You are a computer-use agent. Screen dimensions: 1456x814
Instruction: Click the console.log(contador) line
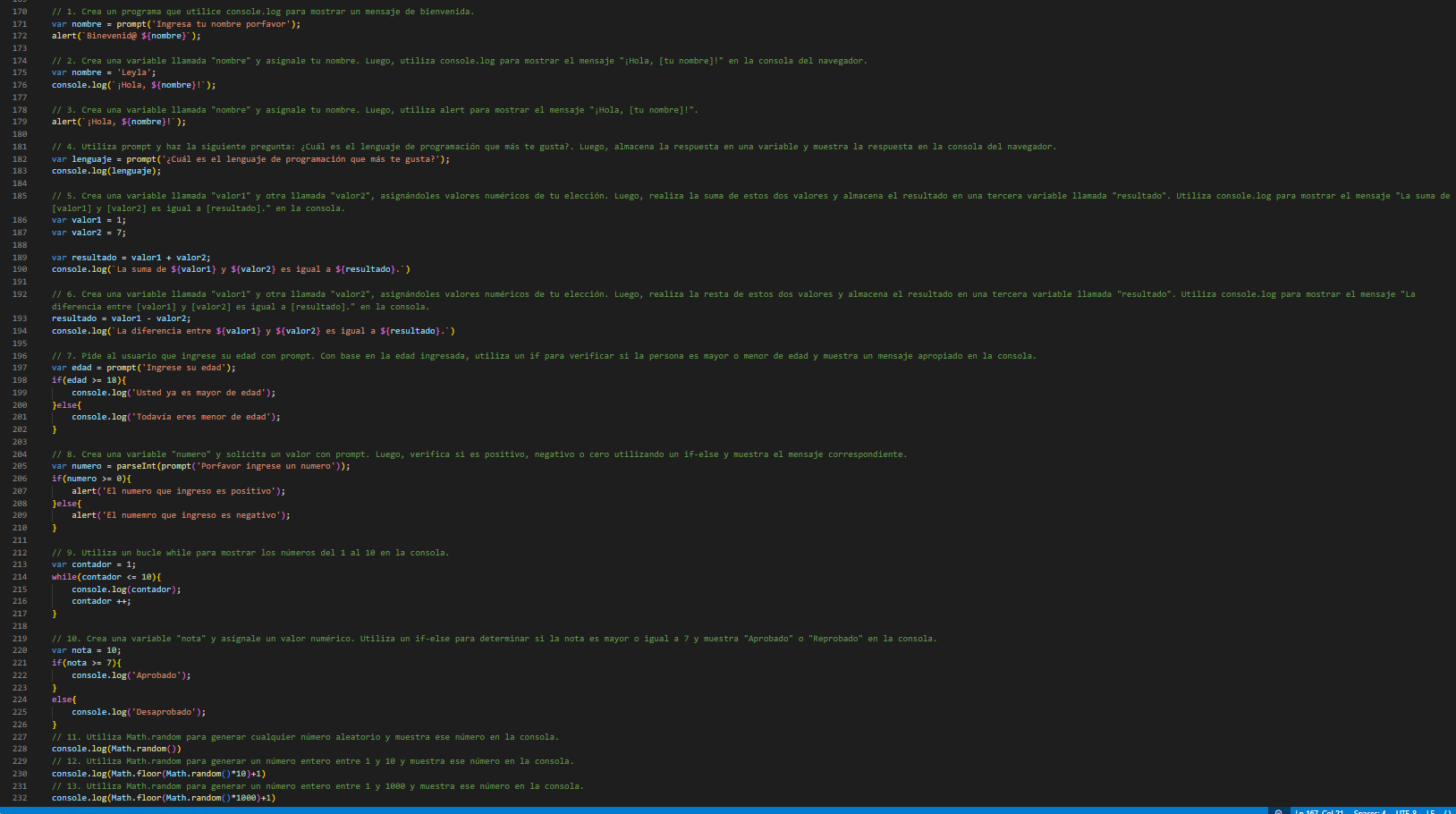coord(126,589)
